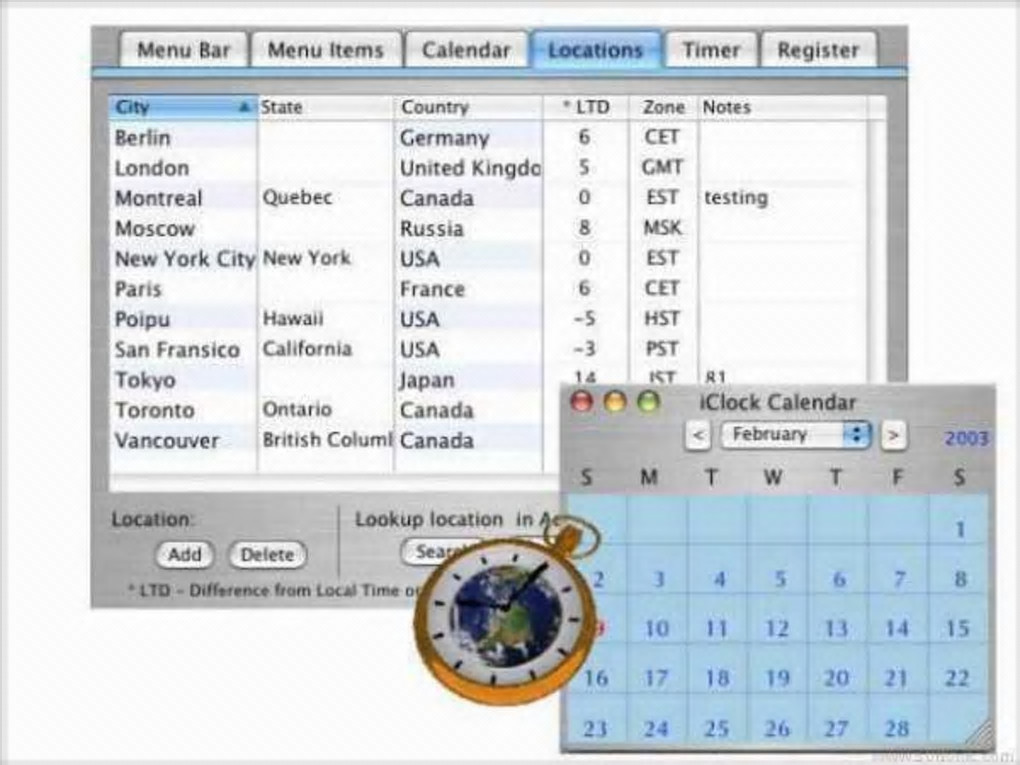Select the Calendar tab
Viewport: 1020px width, 765px height.
466,50
